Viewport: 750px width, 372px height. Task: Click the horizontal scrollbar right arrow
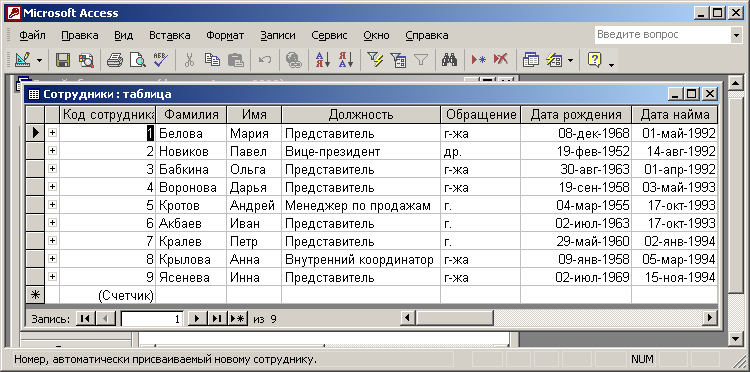[x=711, y=317]
